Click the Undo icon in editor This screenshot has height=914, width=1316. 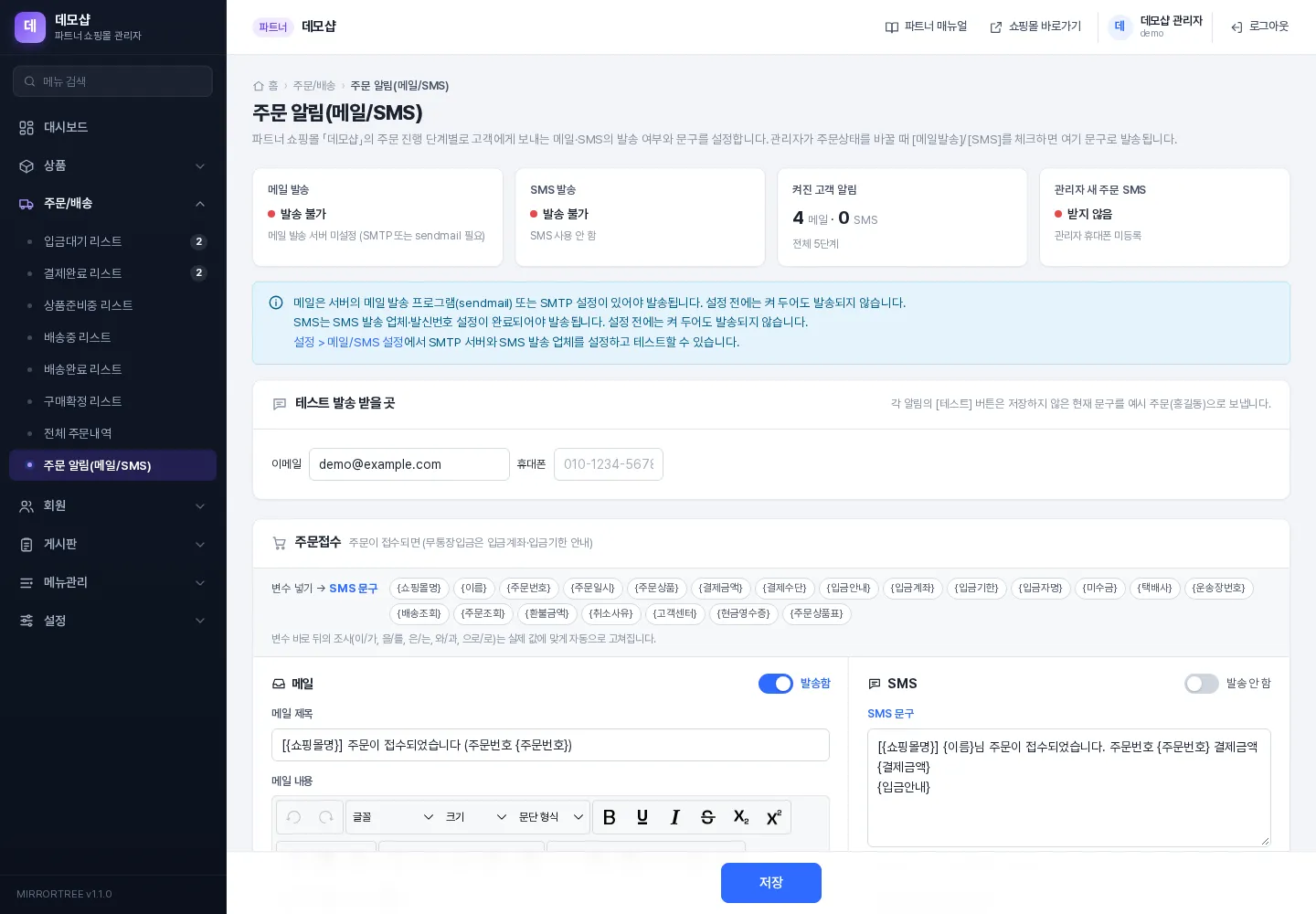[293, 817]
